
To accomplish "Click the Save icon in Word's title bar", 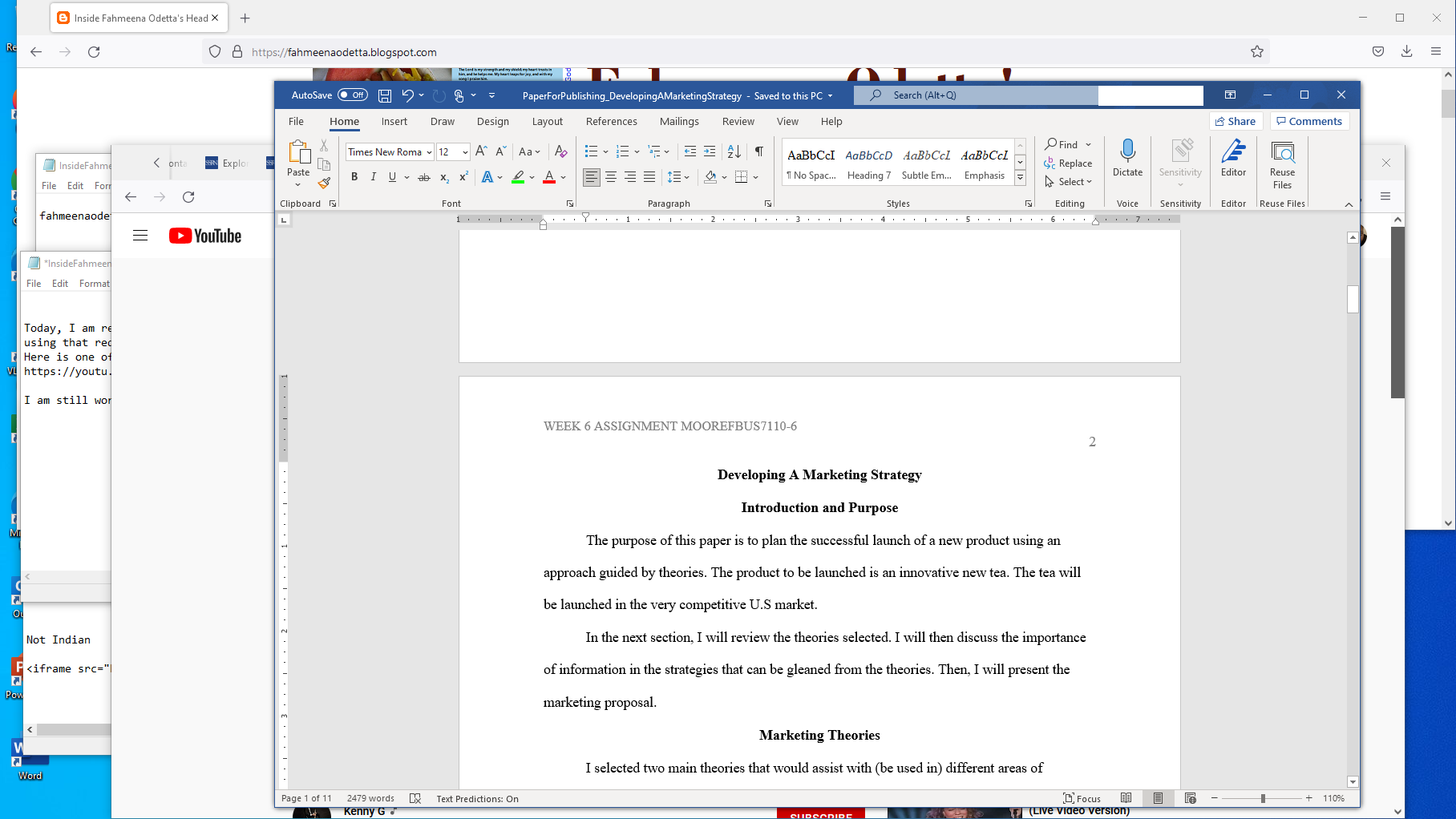I will 385,95.
